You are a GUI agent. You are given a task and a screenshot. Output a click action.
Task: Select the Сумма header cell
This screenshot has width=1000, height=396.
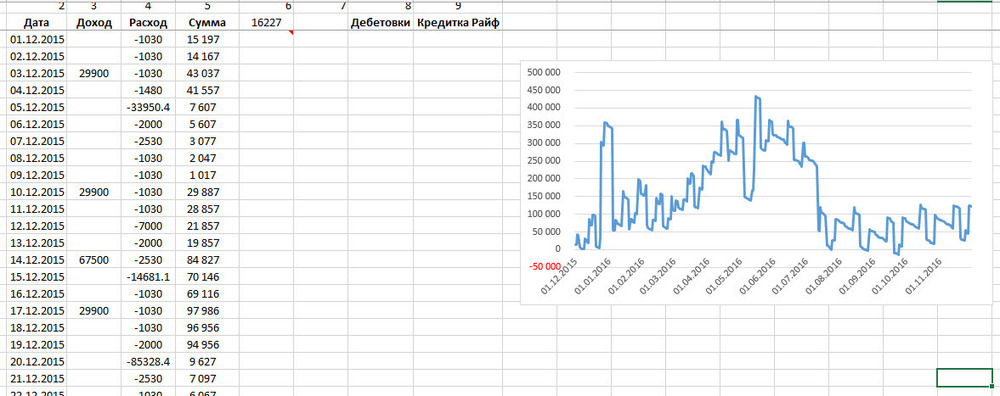pyautogui.click(x=207, y=23)
